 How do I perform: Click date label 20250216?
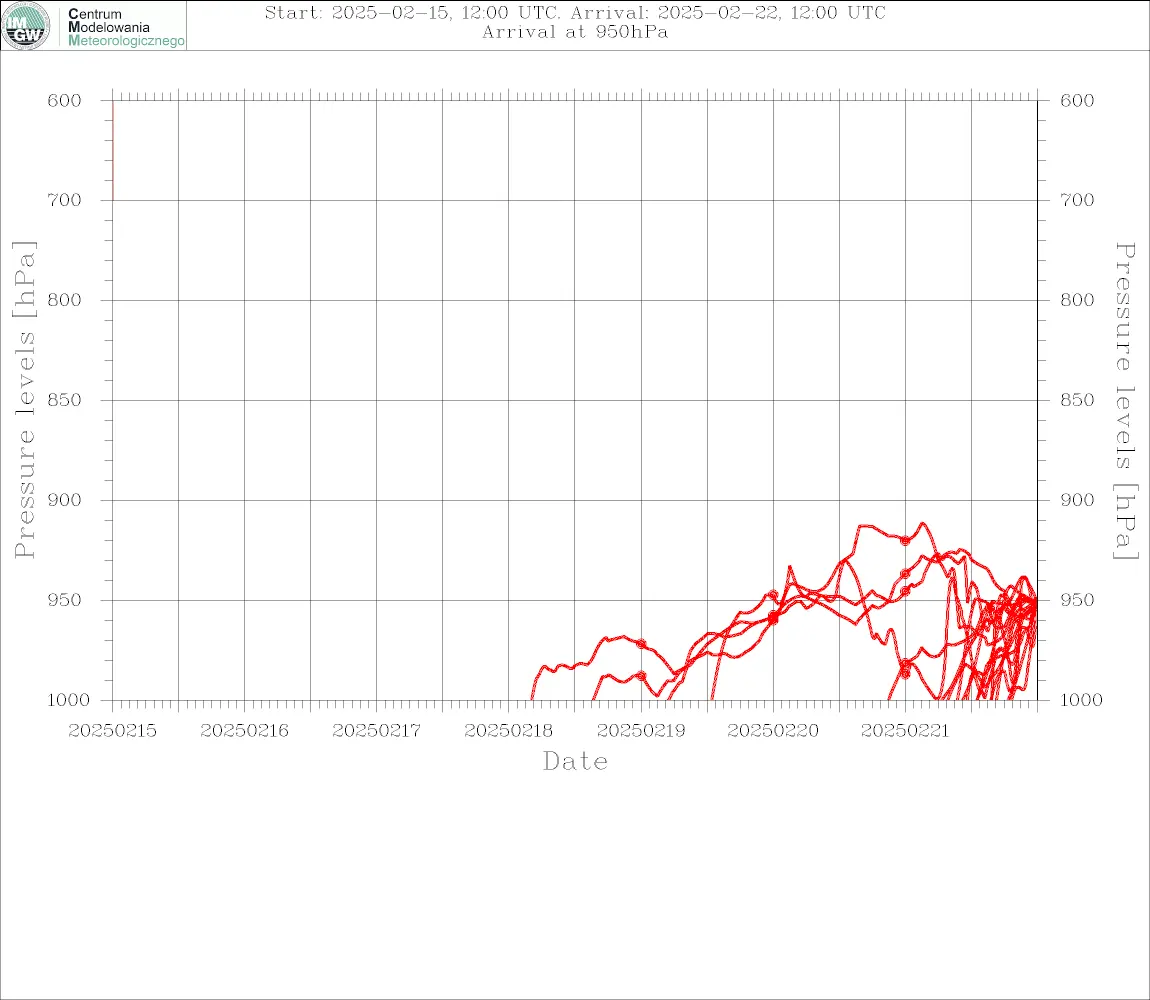click(244, 731)
